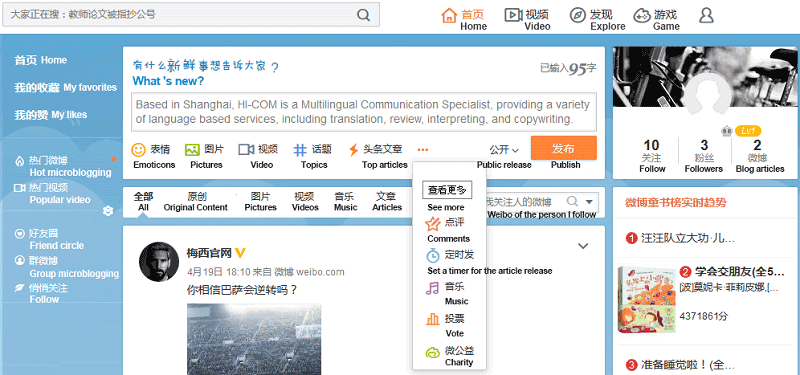Click the Lv1 level badge on profile card
800x375 pixels.
[x=748, y=131]
